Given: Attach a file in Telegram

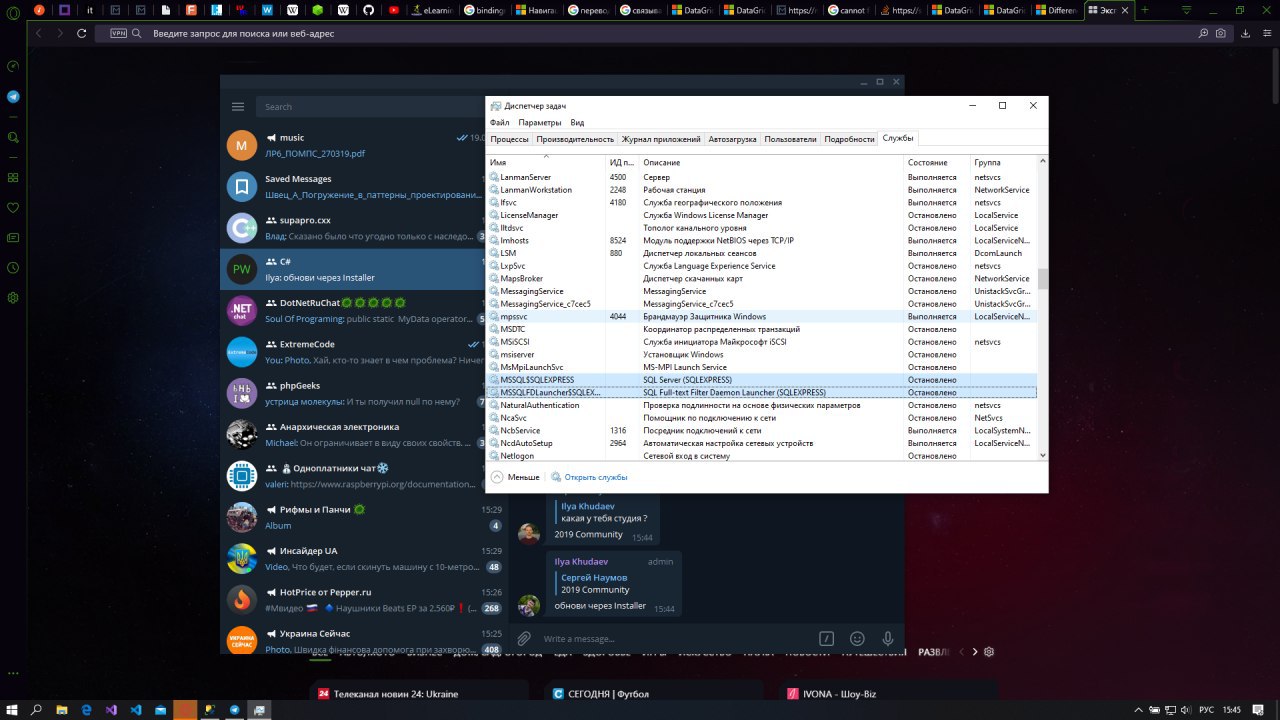Looking at the screenshot, I should click(x=524, y=638).
